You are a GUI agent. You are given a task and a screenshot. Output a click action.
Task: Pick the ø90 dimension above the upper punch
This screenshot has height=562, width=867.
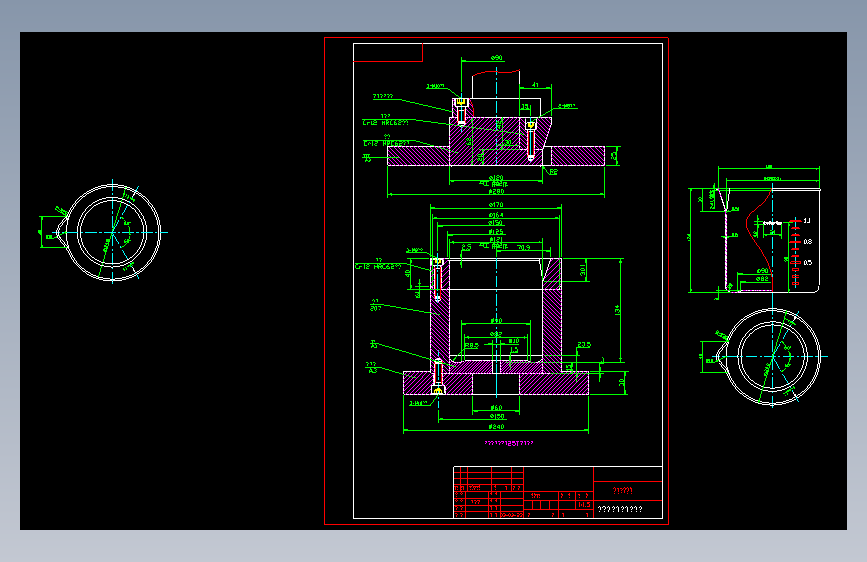point(497,58)
